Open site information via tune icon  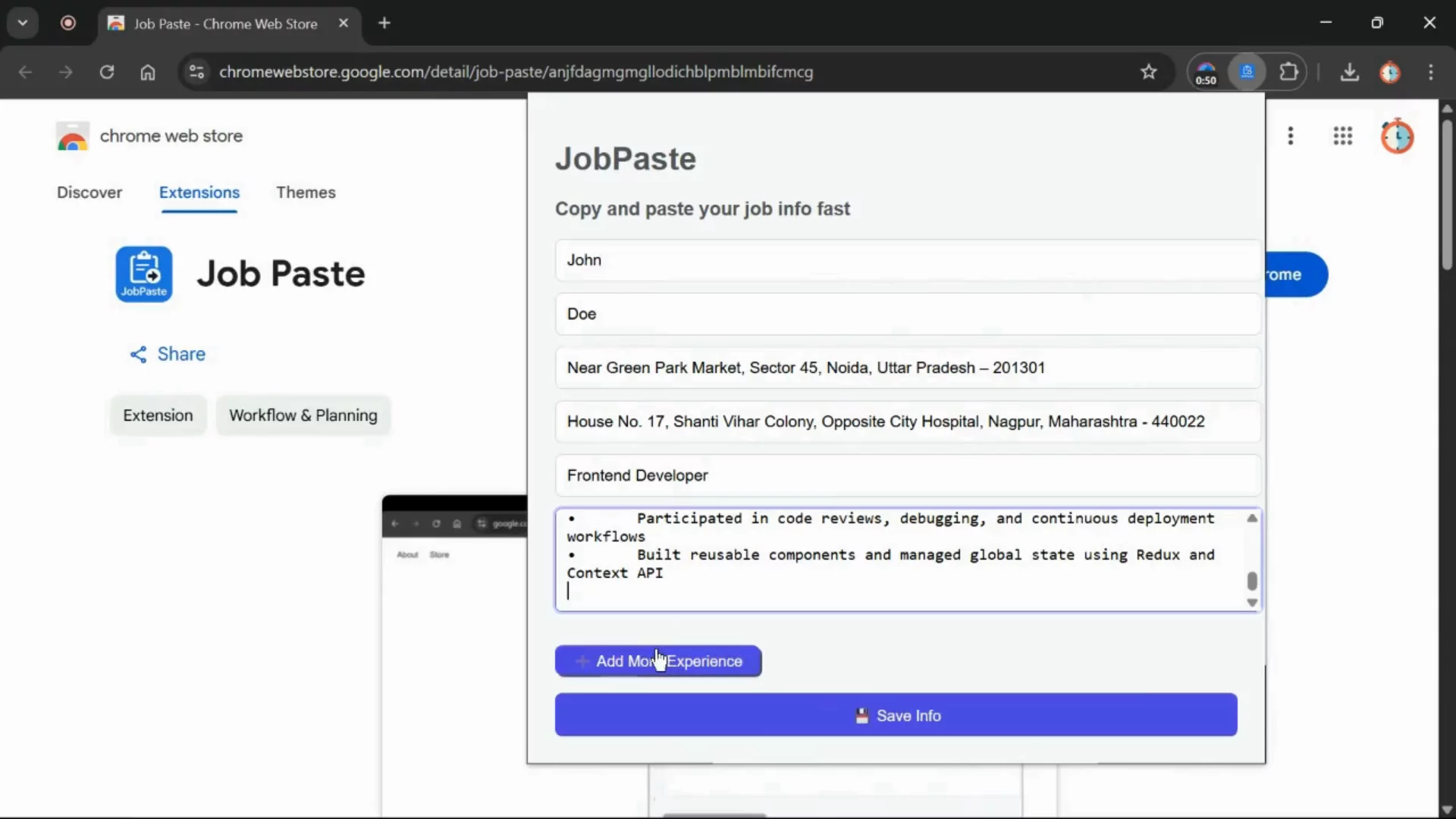(x=196, y=72)
